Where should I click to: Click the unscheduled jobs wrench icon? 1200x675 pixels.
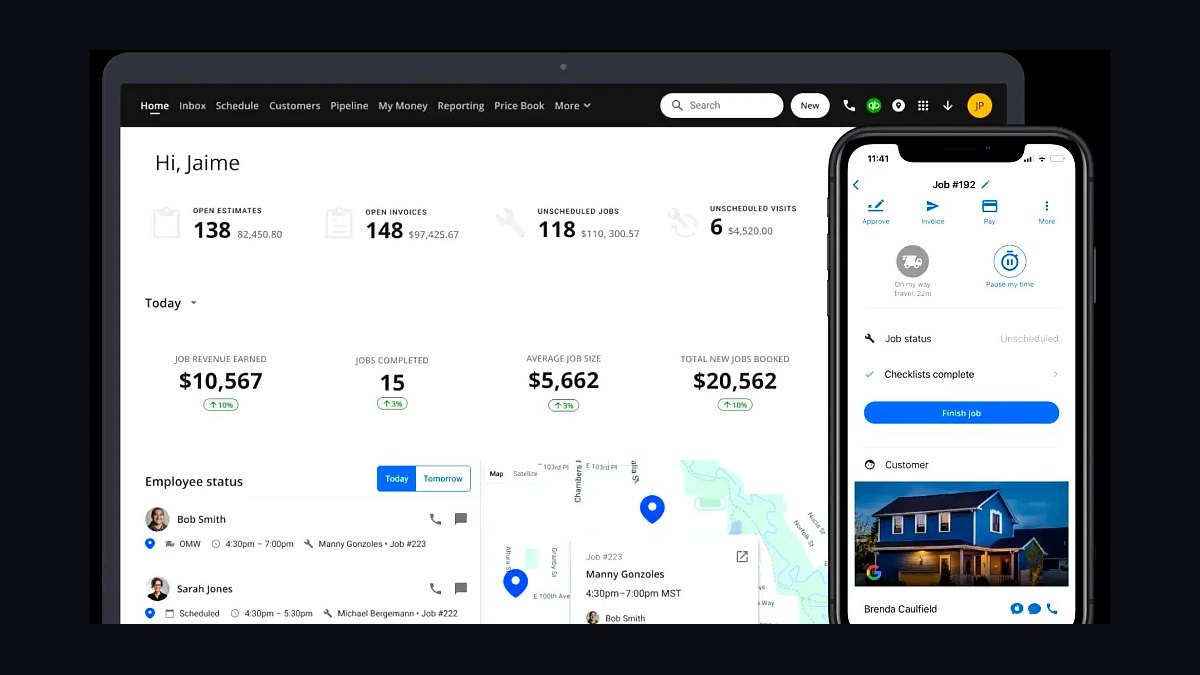[511, 222]
